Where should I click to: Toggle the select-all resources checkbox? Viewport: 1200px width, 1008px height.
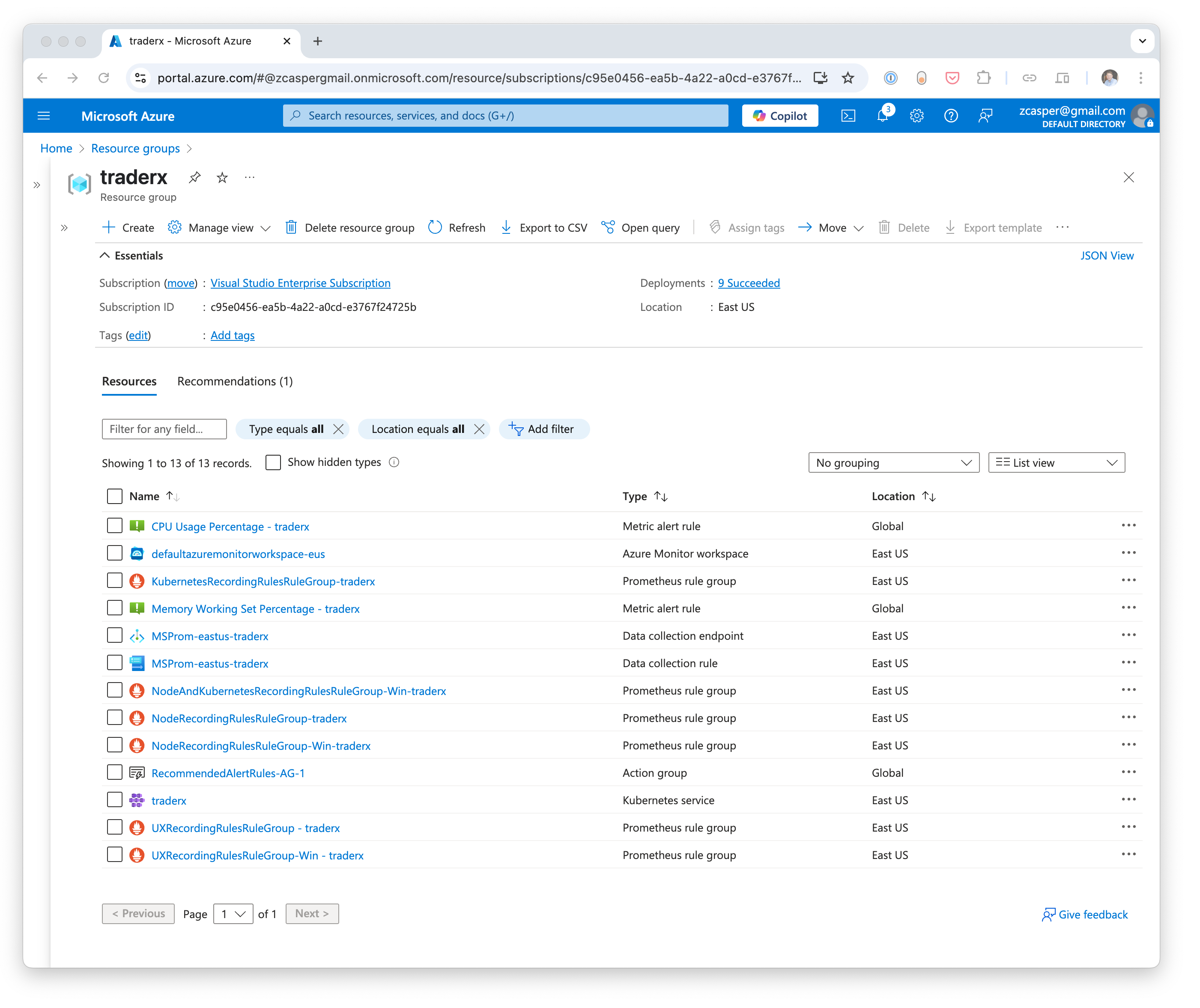pos(115,496)
